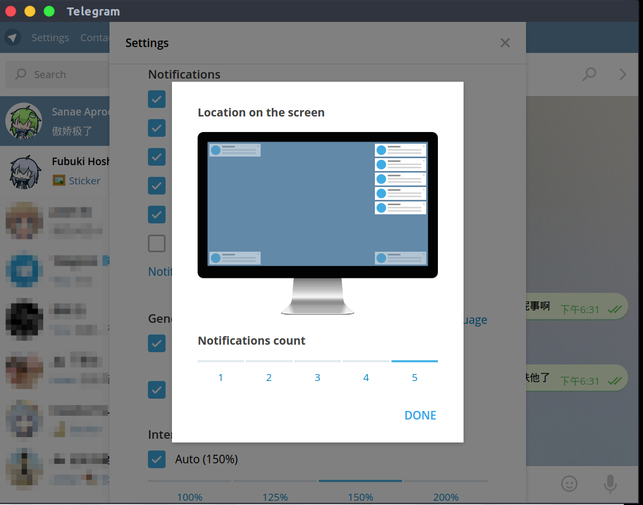Open the emoji picker smiley icon
Viewport: 643px width, 505px height.
point(569,484)
